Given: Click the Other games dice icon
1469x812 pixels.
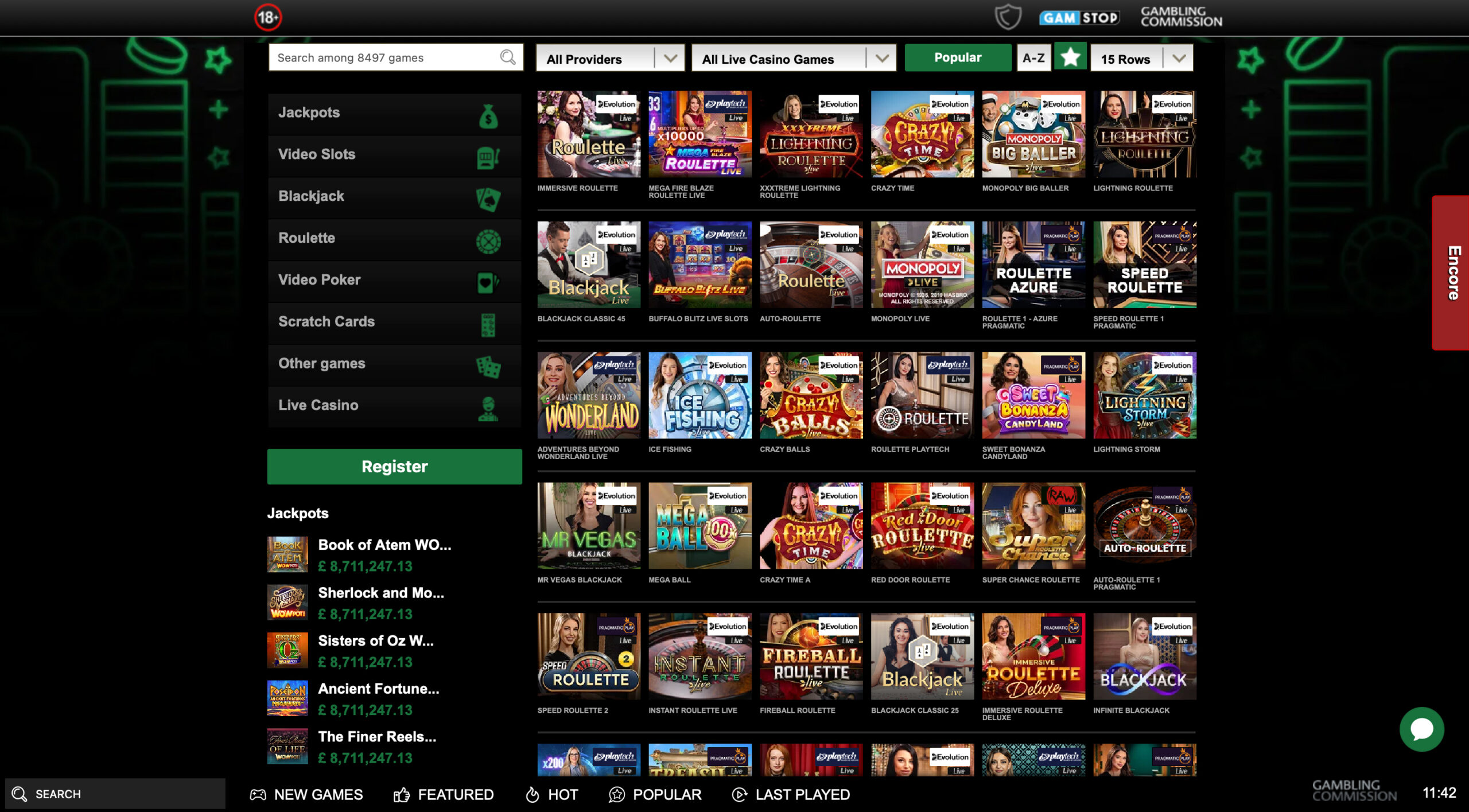Looking at the screenshot, I should [488, 367].
